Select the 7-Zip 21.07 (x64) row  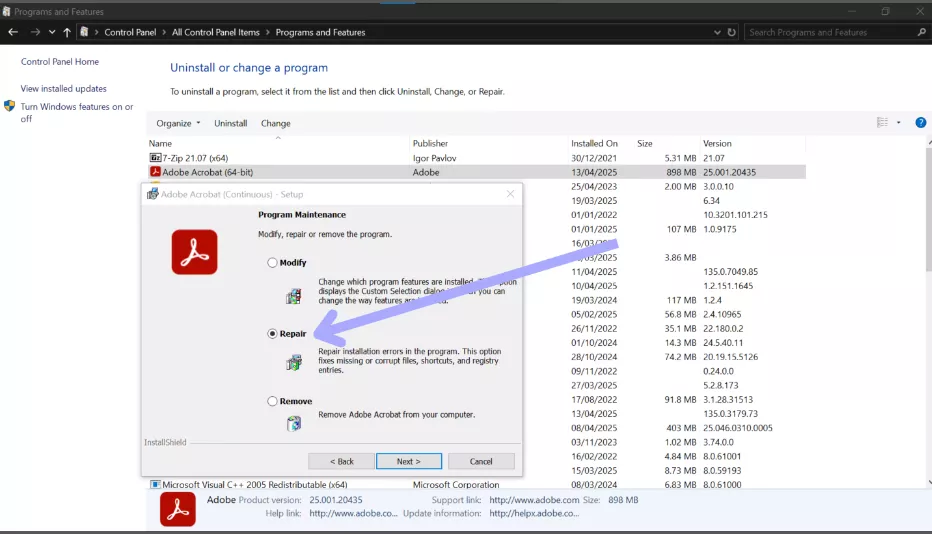476,158
